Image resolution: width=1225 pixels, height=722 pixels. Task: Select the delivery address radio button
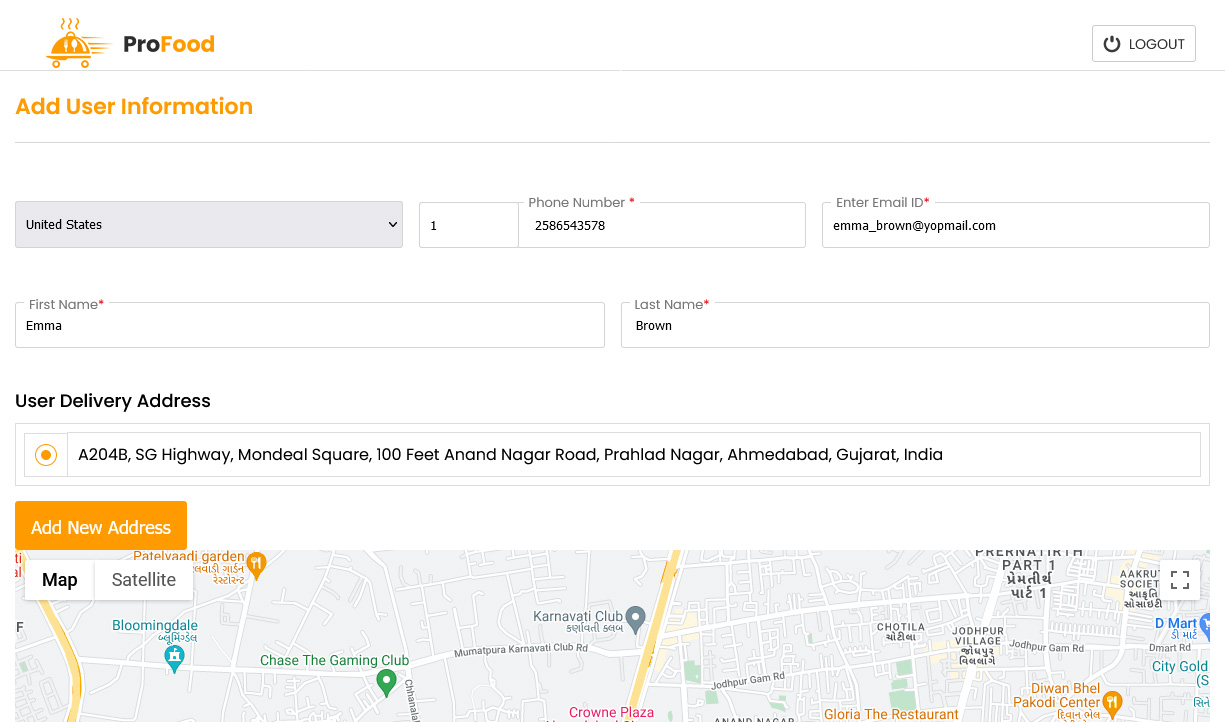click(46, 455)
